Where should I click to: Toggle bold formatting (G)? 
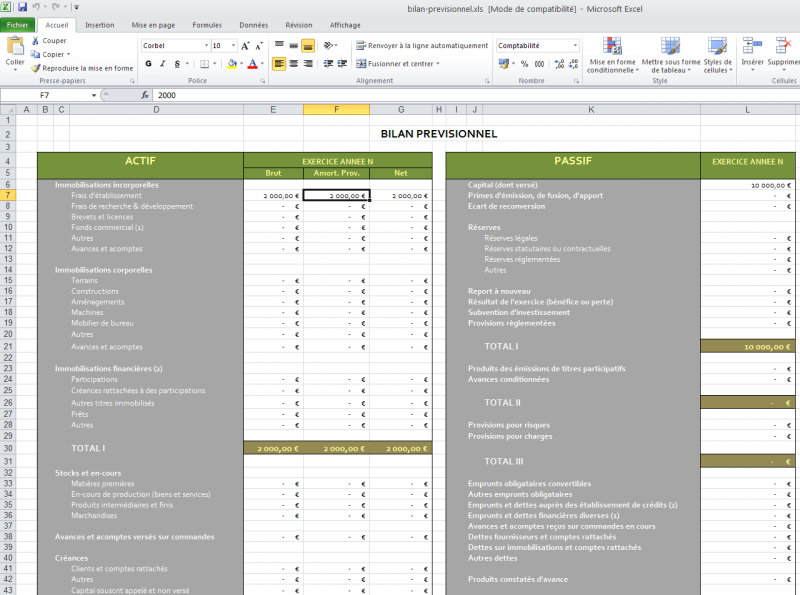coord(148,63)
